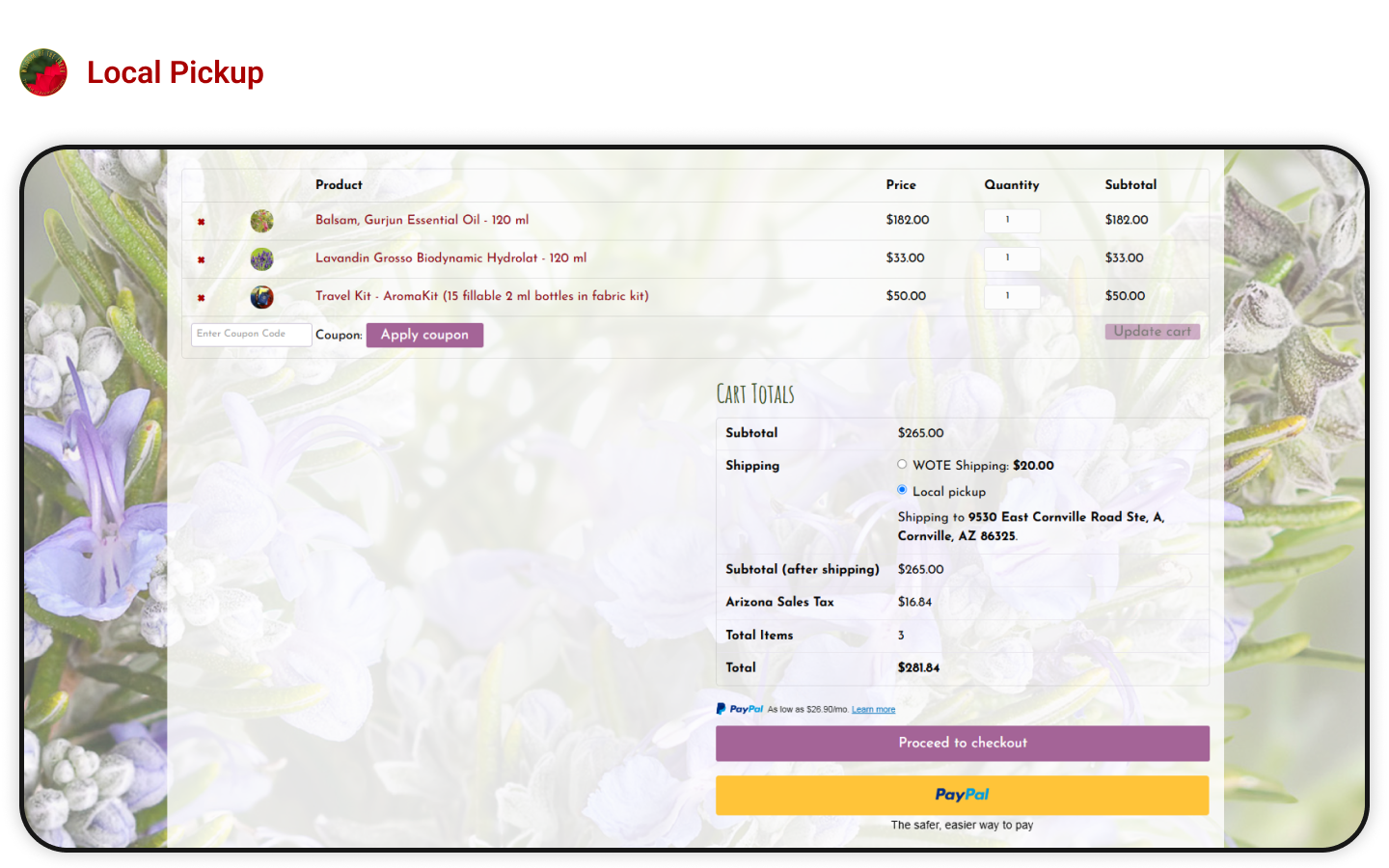
Task: Click the Update cart button
Action: click(1152, 332)
